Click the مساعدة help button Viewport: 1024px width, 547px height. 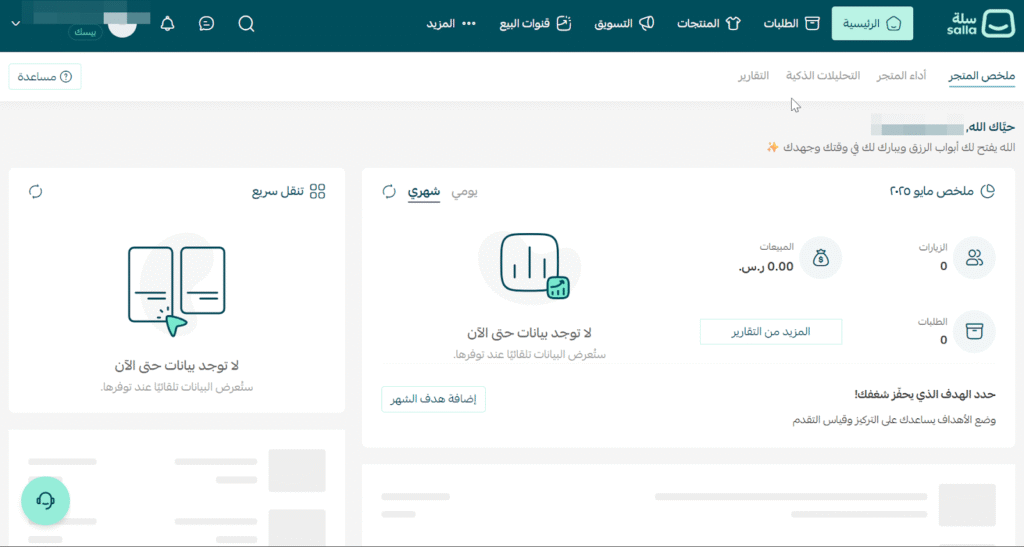tap(45, 76)
